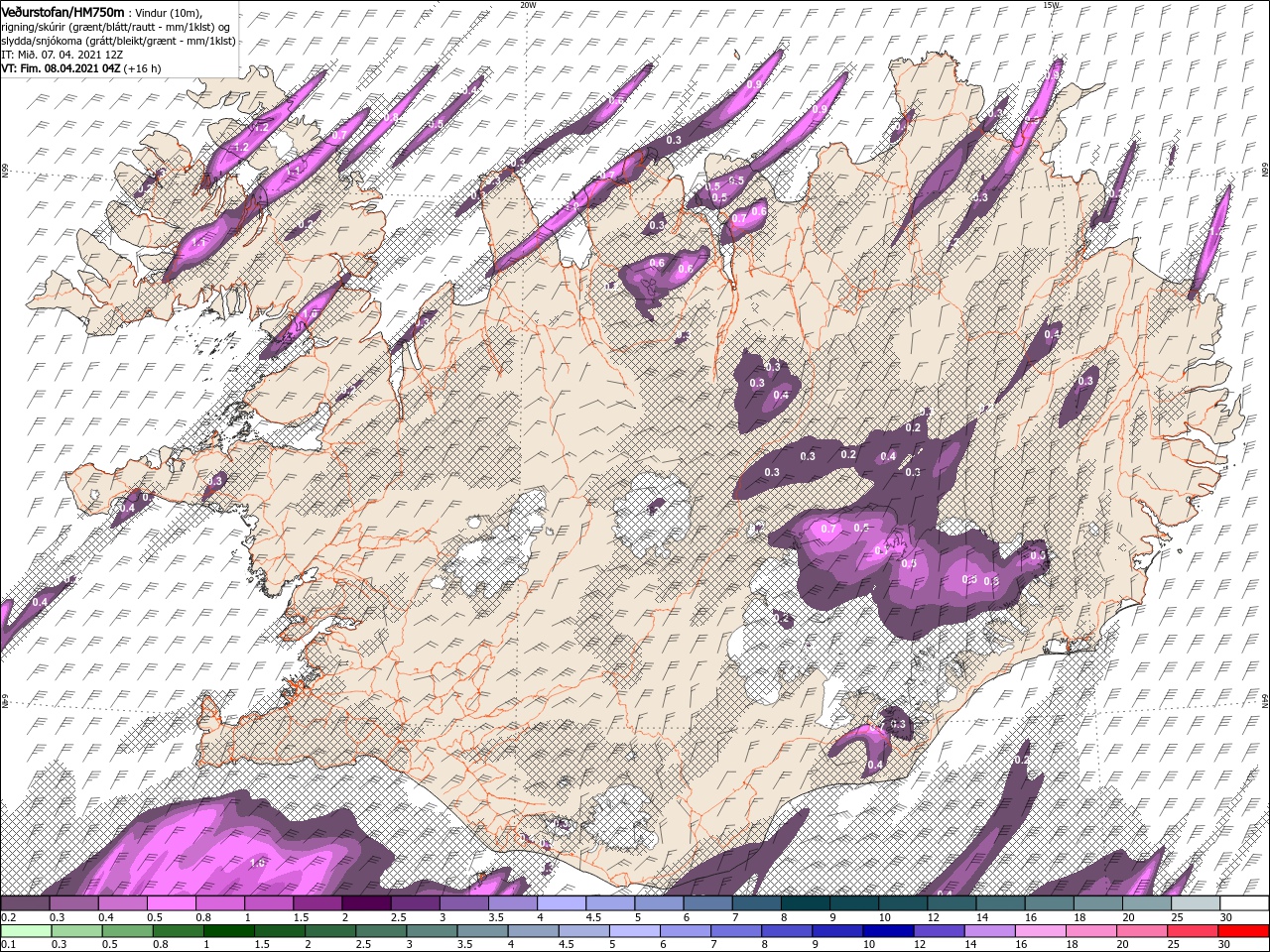Click the upper legend row label 1.5

(302, 917)
